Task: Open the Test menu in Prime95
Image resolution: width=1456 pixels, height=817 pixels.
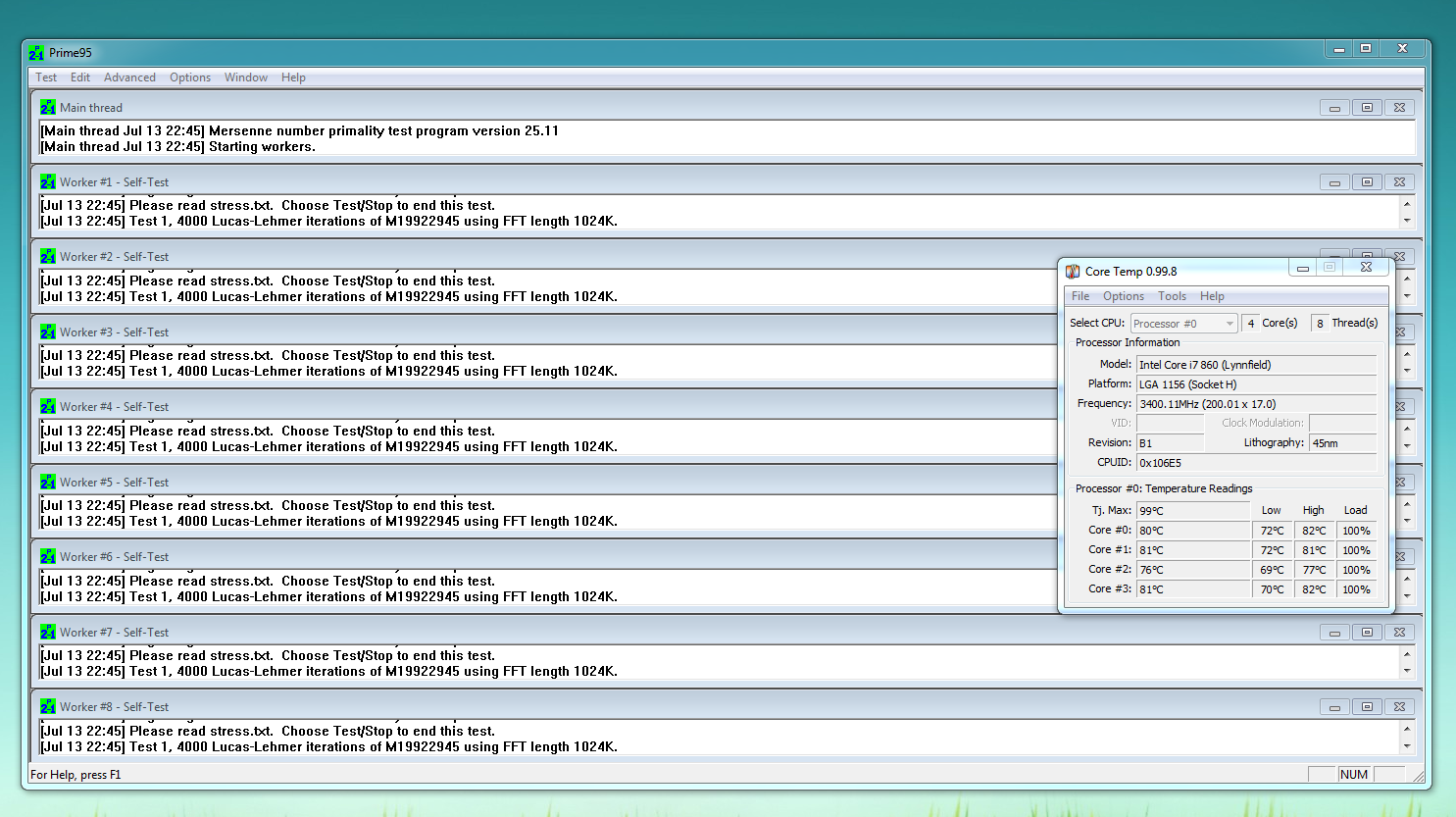Action: click(x=46, y=77)
